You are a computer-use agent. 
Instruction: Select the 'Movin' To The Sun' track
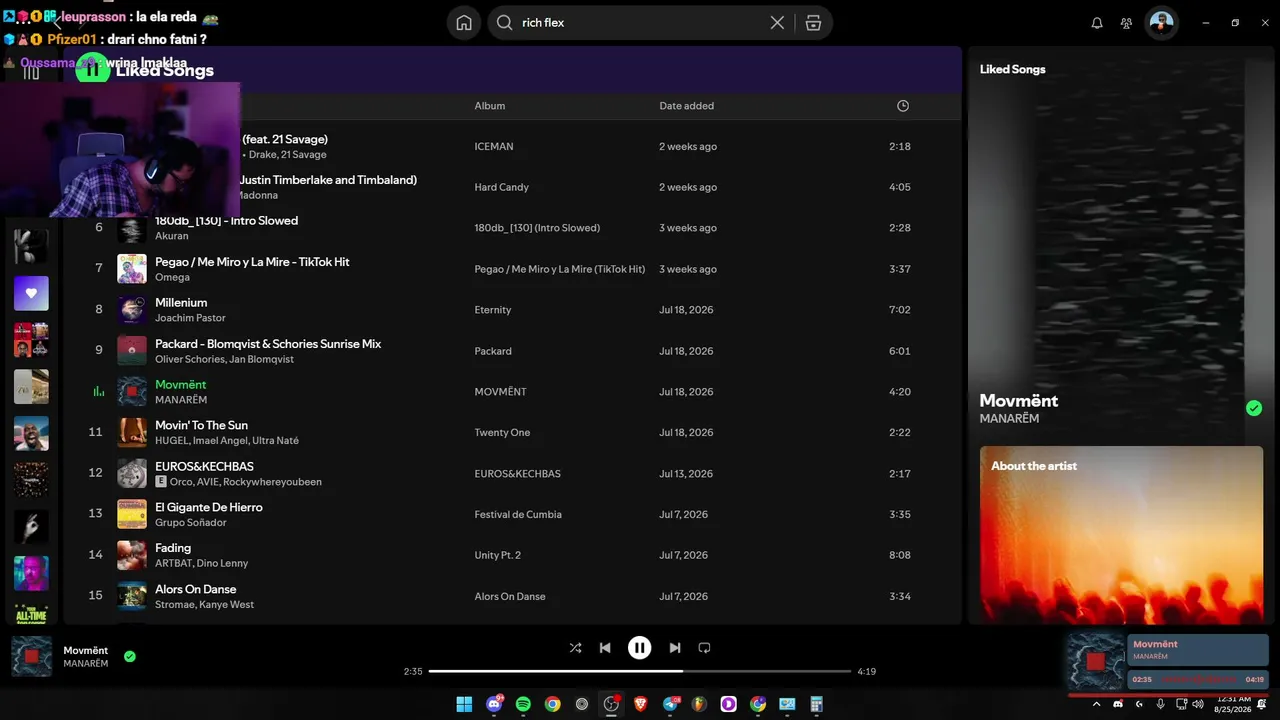[201, 426]
